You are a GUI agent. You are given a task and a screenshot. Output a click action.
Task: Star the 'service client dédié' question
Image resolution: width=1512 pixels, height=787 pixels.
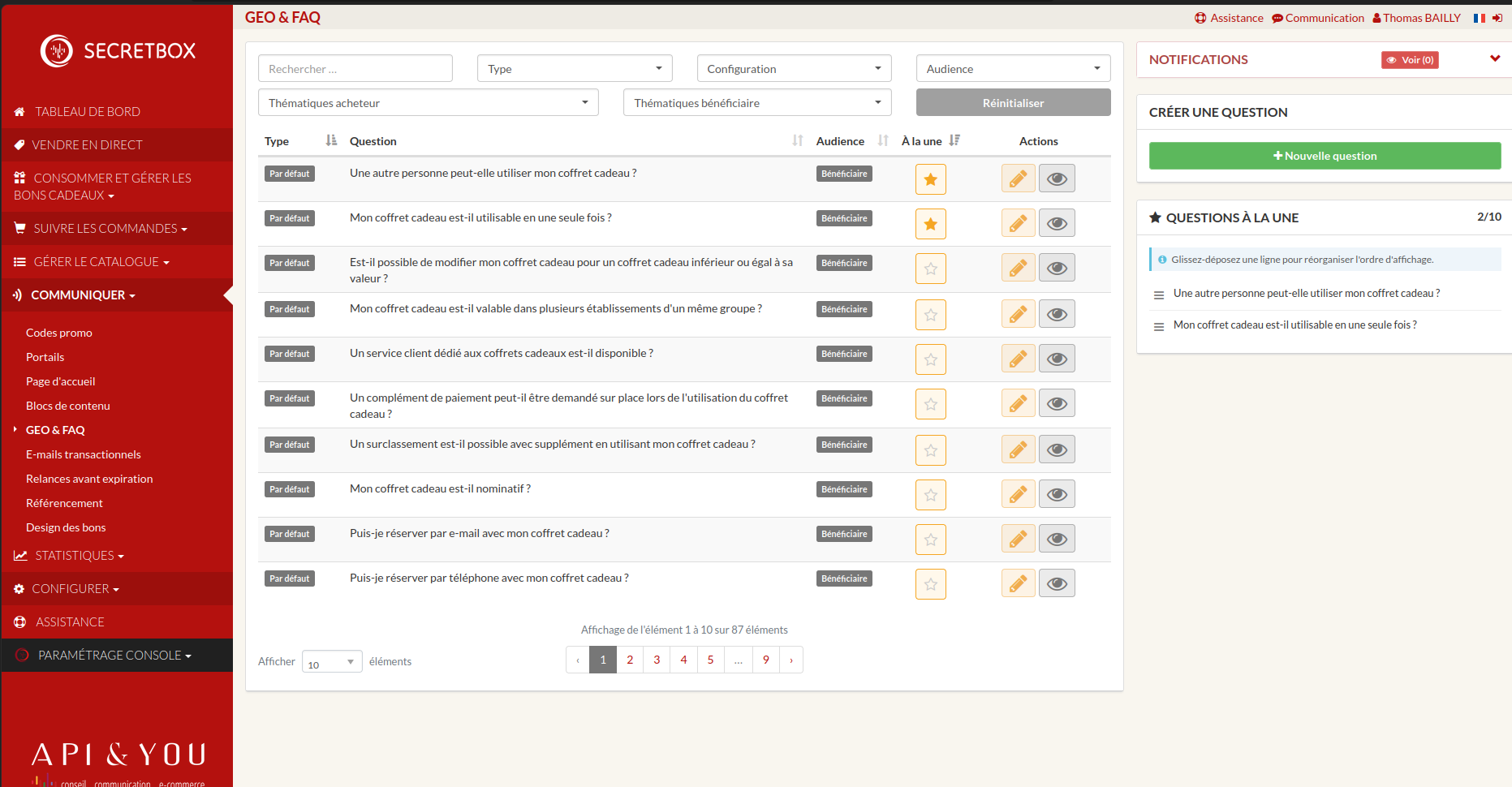coord(931,359)
